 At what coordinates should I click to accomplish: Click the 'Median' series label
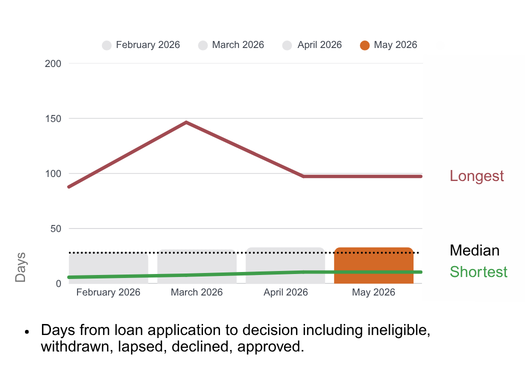click(x=474, y=250)
